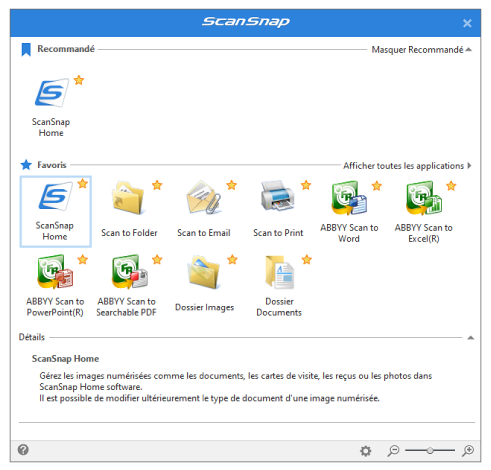Toggle favorite star on Scan to Email
Image resolution: width=491 pixels, height=470 pixels.
[x=231, y=185]
